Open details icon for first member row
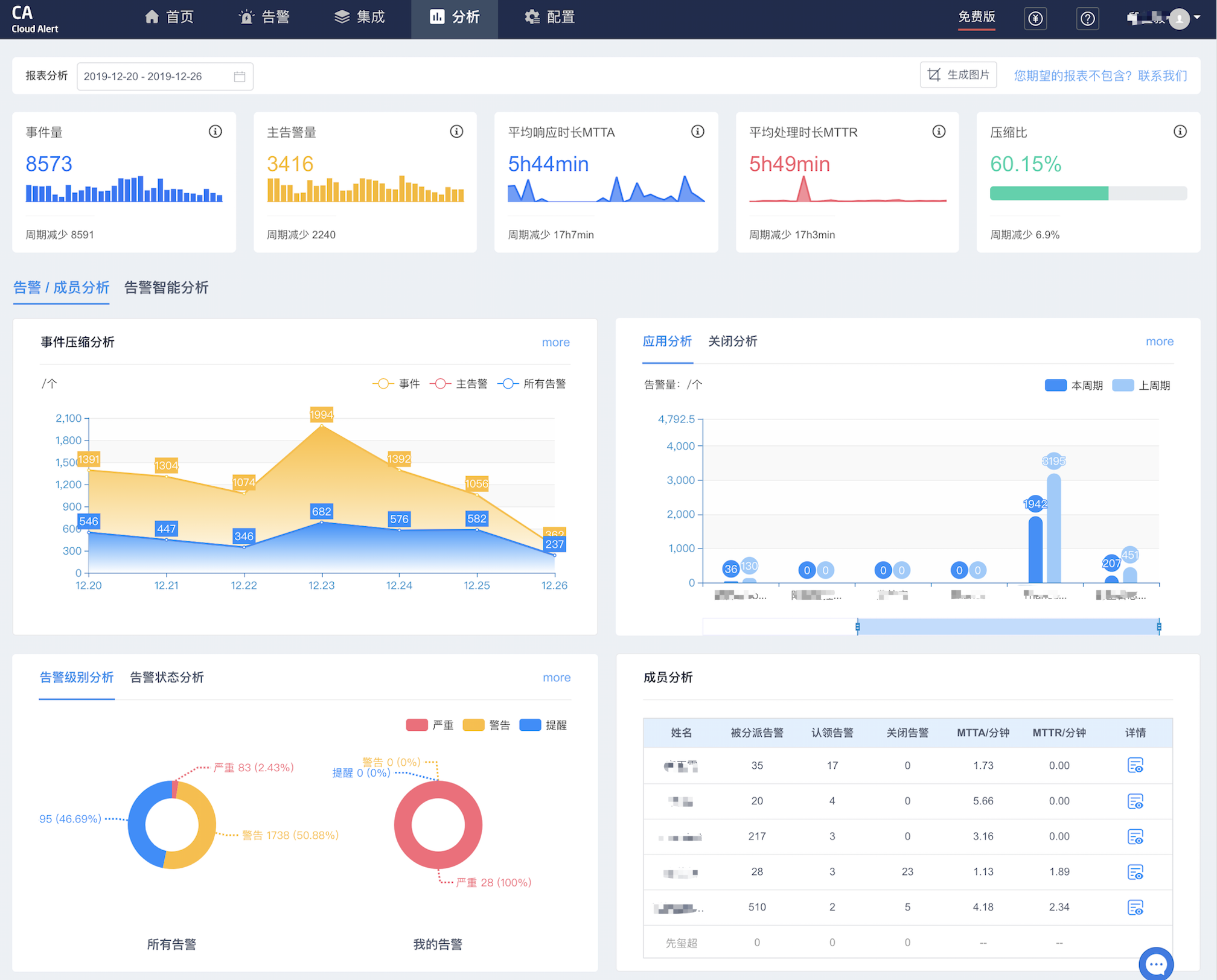1217x980 pixels. (1135, 765)
